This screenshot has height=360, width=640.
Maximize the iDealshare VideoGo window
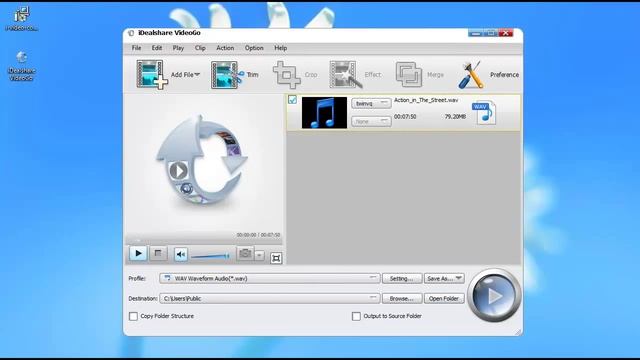tap(490, 33)
